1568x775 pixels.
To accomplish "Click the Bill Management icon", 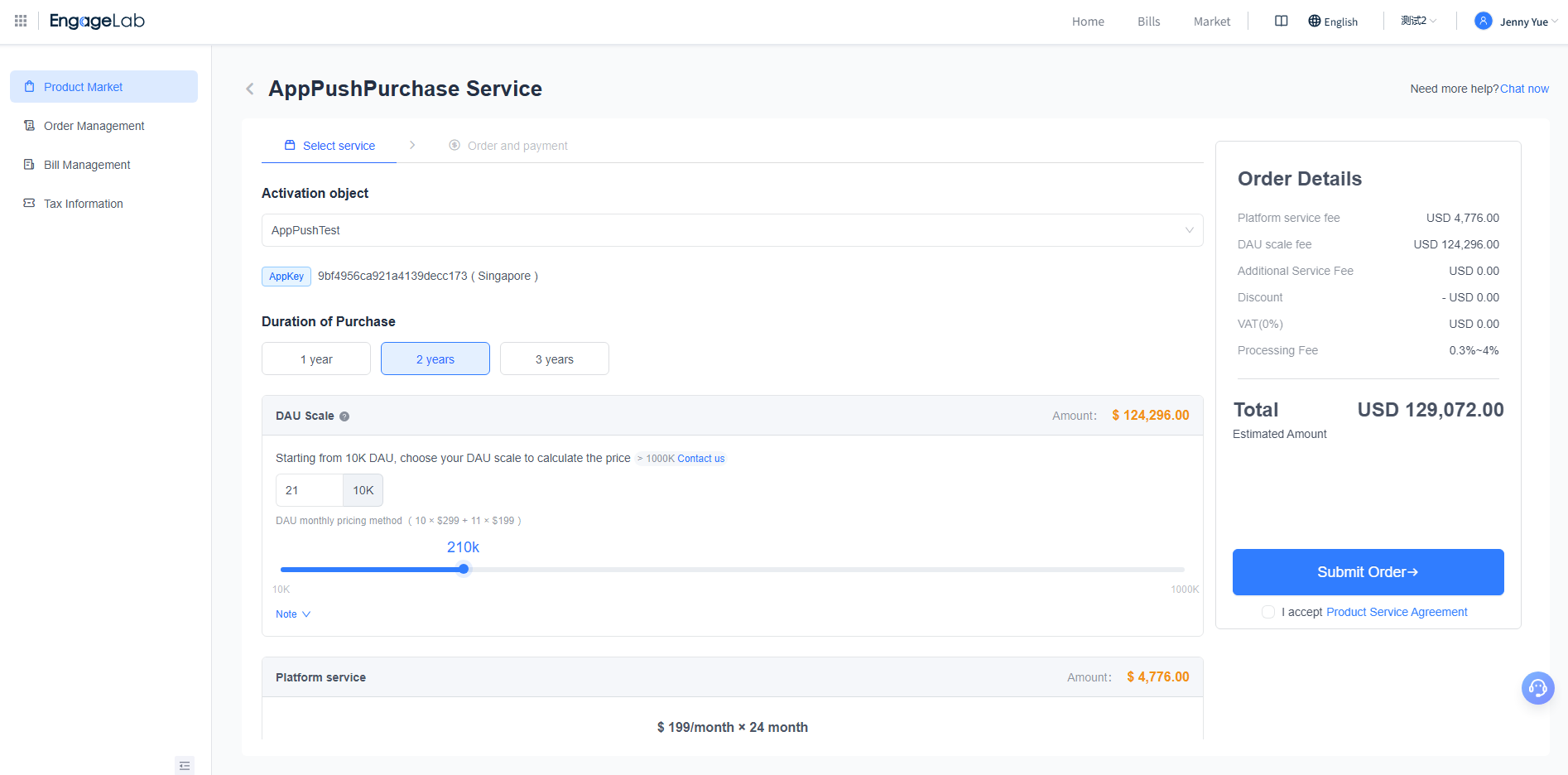I will (30, 164).
